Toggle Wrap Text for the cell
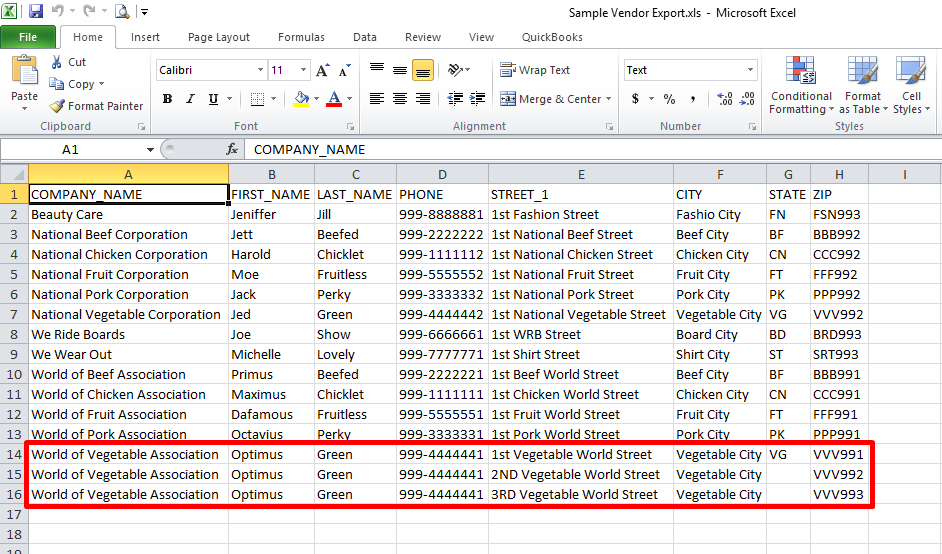 (x=535, y=70)
